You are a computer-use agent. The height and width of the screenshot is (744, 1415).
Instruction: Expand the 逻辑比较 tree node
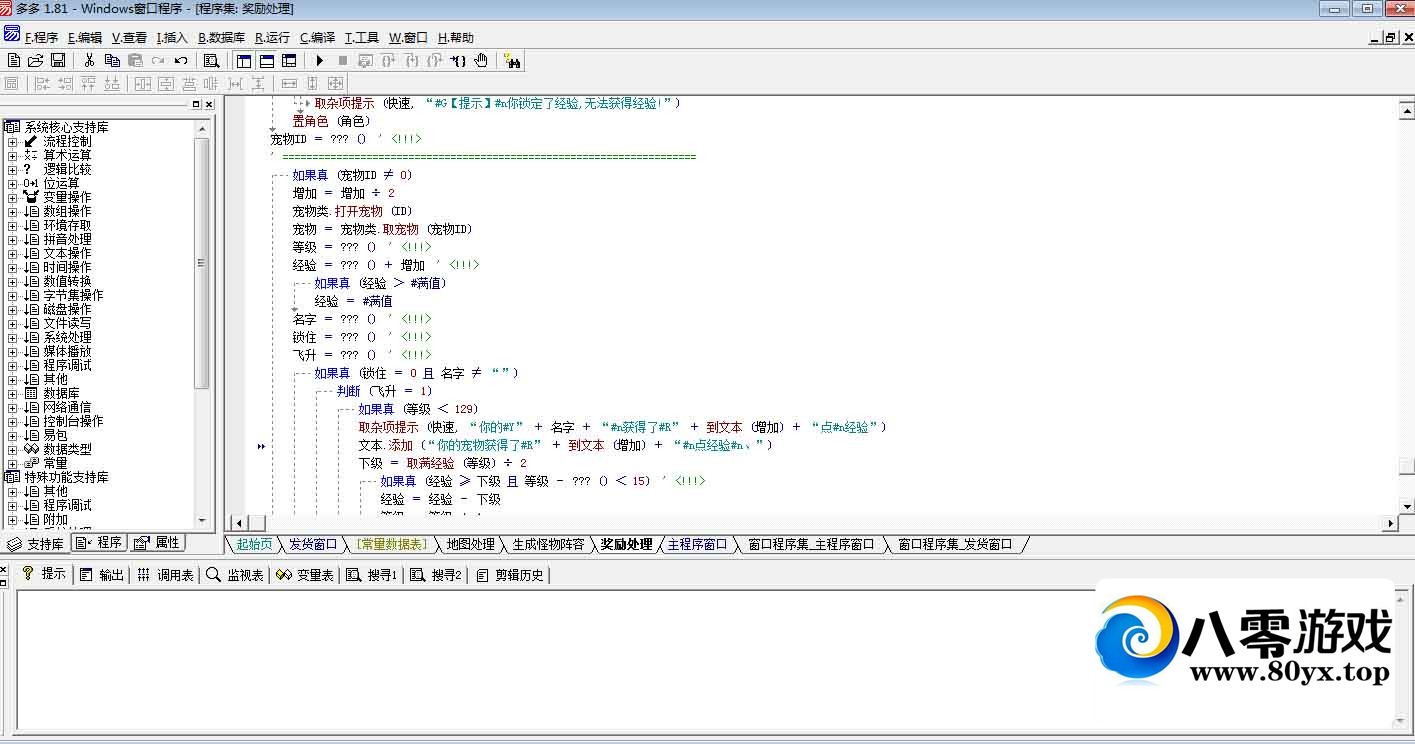[x=12, y=170]
